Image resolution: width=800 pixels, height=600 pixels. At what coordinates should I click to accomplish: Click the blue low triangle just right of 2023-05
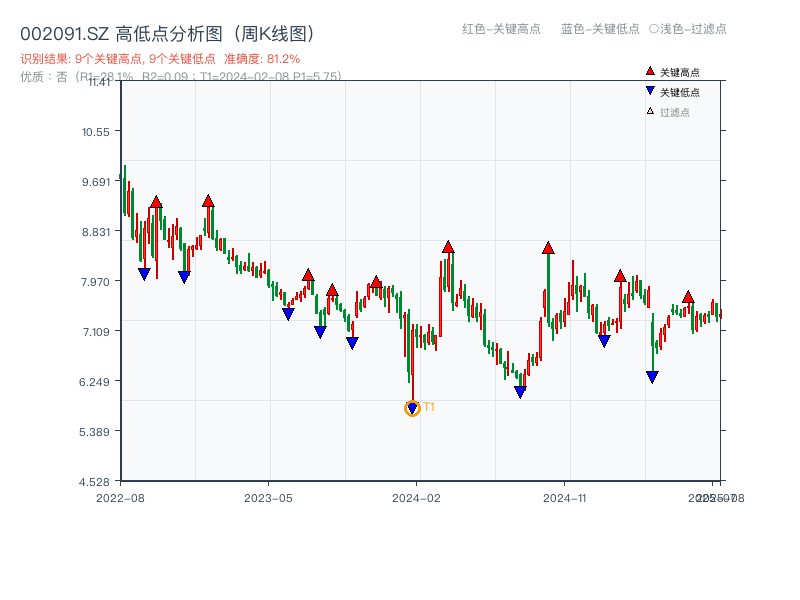point(288,314)
